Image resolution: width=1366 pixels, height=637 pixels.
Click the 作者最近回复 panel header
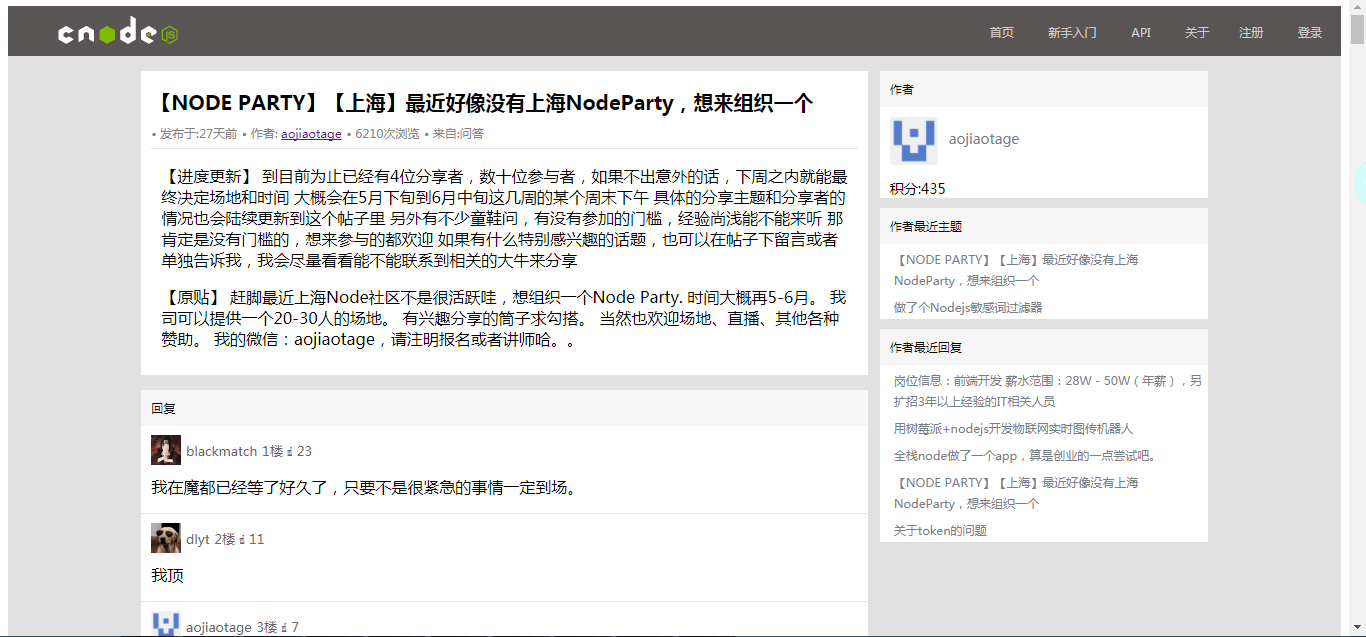click(x=1044, y=347)
